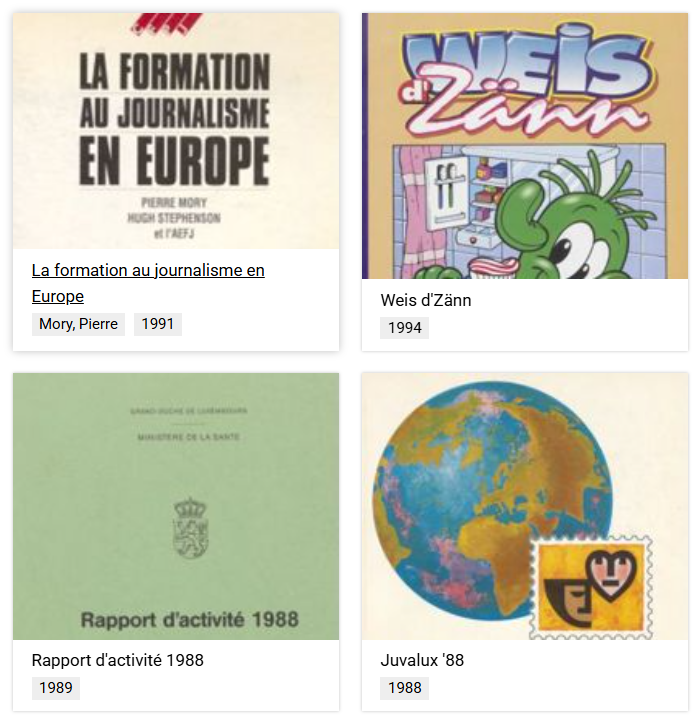Click the Rapport d'activité 1988 title
Viewport: 698px width, 725px height.
pos(117,660)
